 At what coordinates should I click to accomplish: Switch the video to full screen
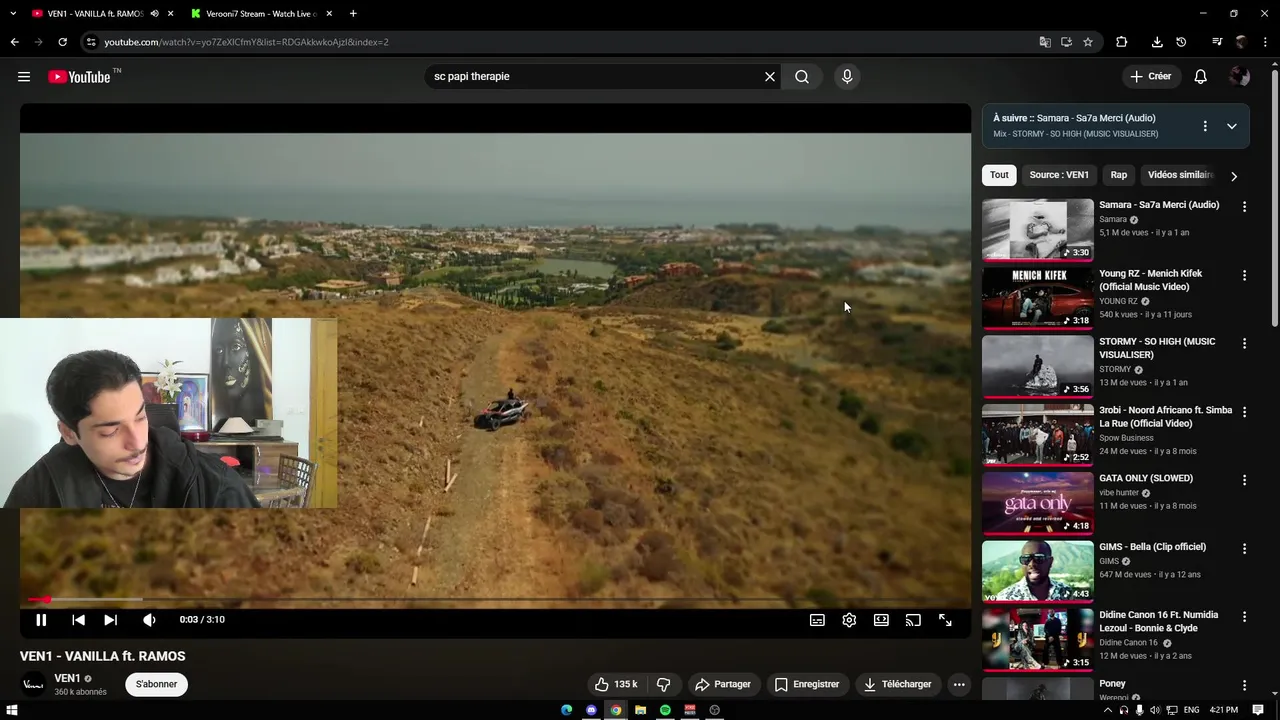(945, 620)
